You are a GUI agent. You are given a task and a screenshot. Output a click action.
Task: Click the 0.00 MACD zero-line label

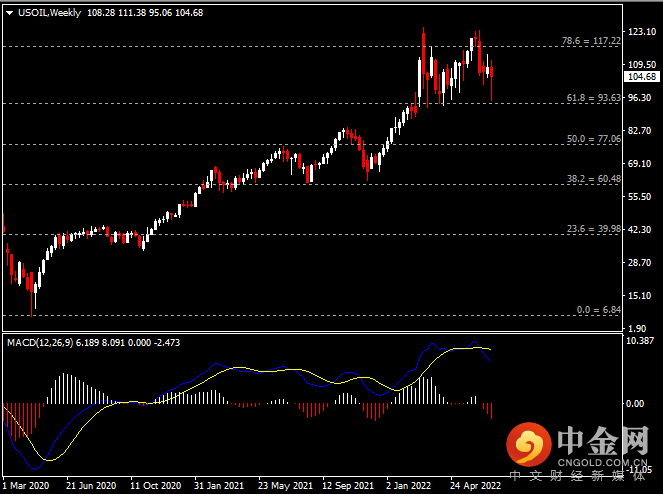636,403
